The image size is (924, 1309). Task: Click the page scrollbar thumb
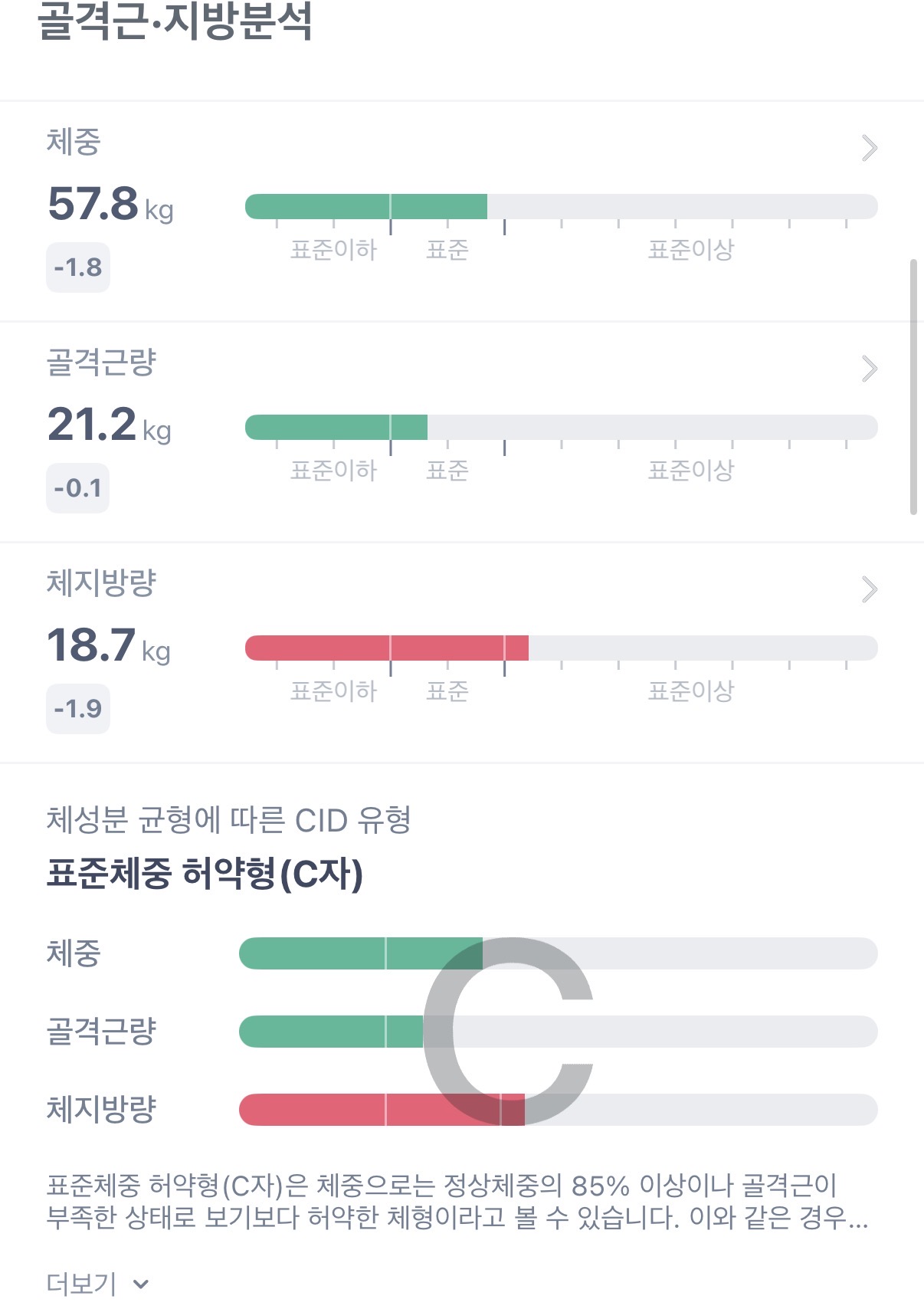(x=913, y=387)
